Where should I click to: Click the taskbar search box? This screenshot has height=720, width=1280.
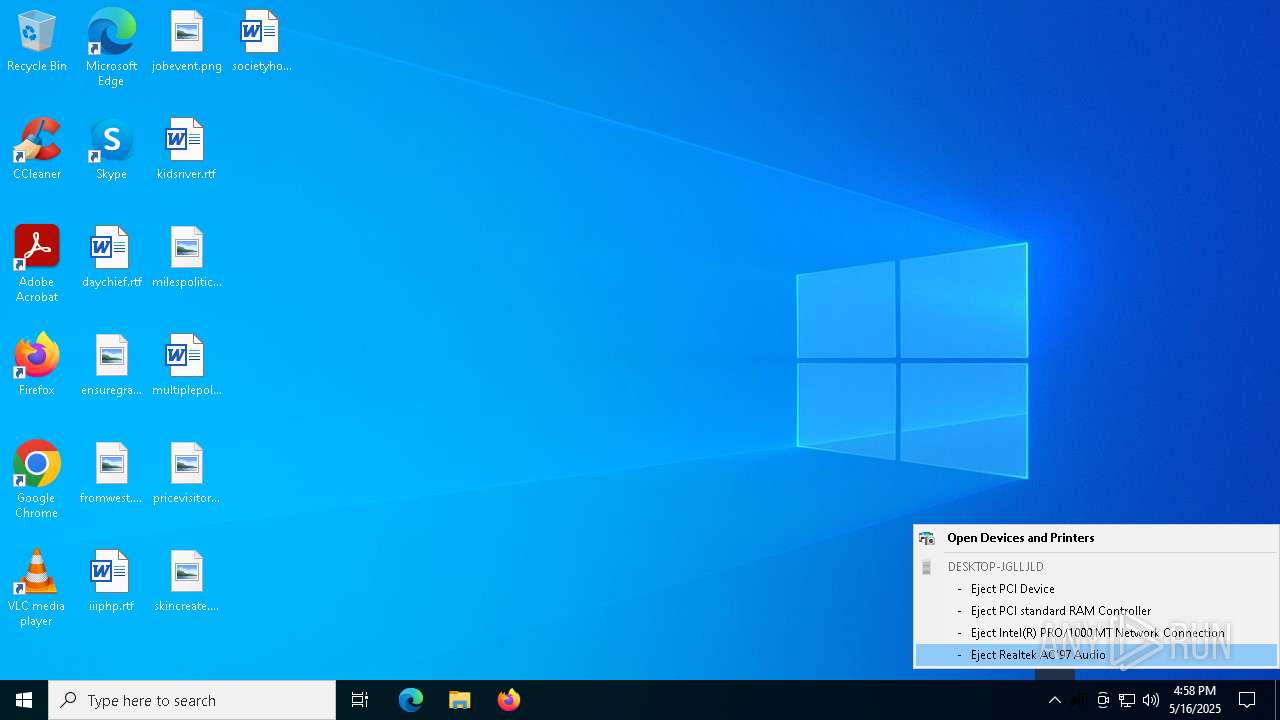[x=192, y=700]
